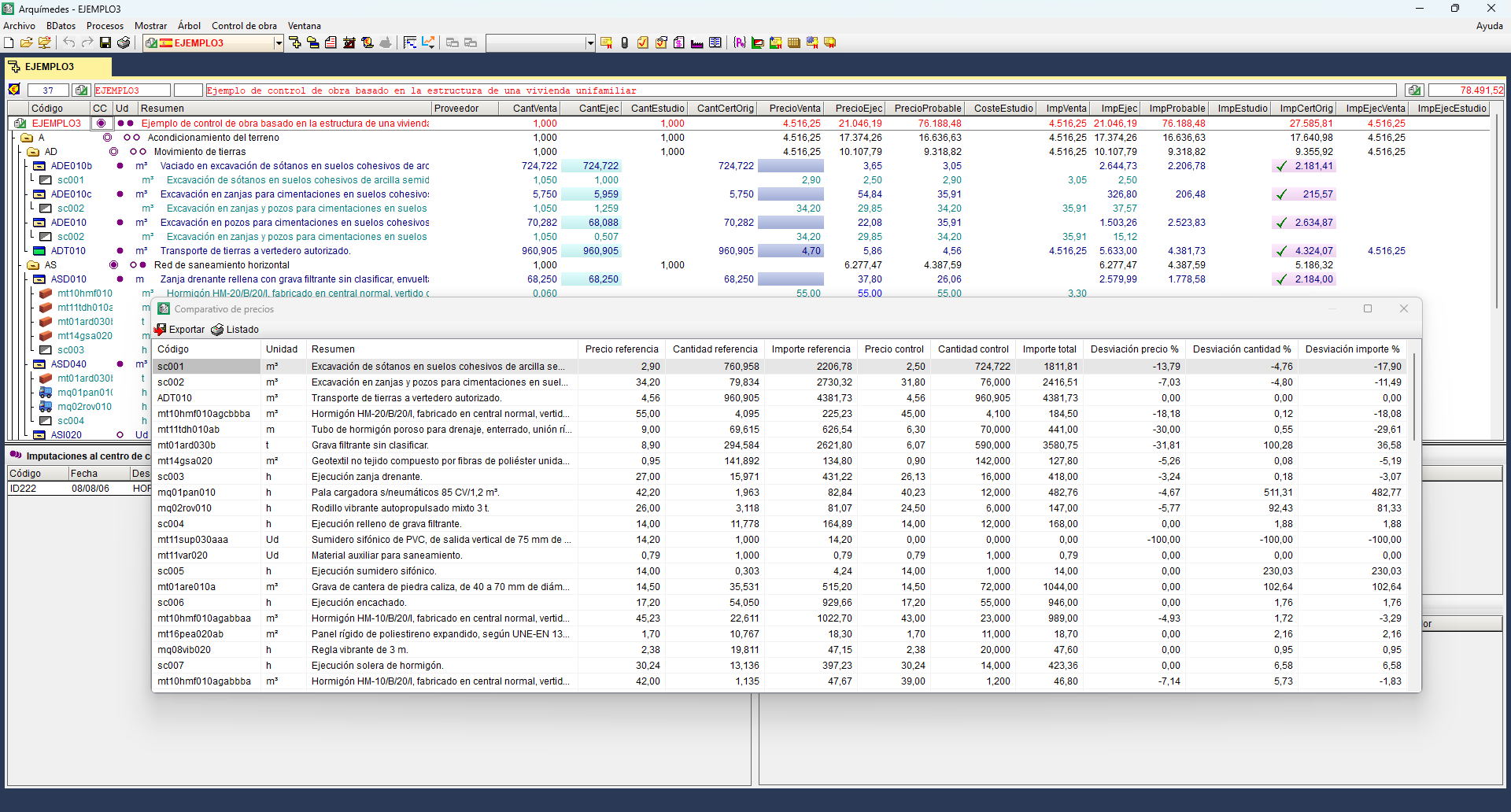Click the green check on ADT010 row
Screen dimensions: 1511x812
click(x=1281, y=251)
